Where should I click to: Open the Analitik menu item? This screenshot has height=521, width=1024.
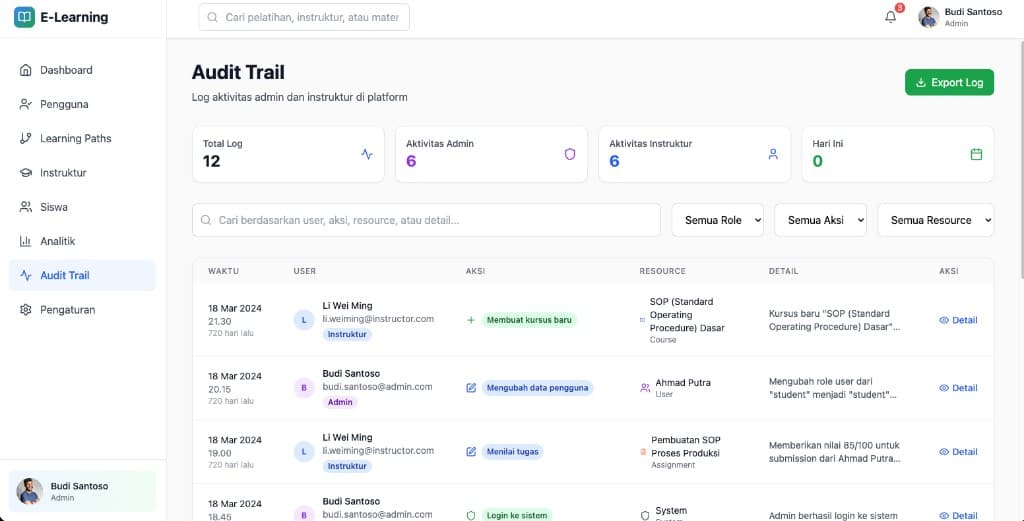point(82,242)
